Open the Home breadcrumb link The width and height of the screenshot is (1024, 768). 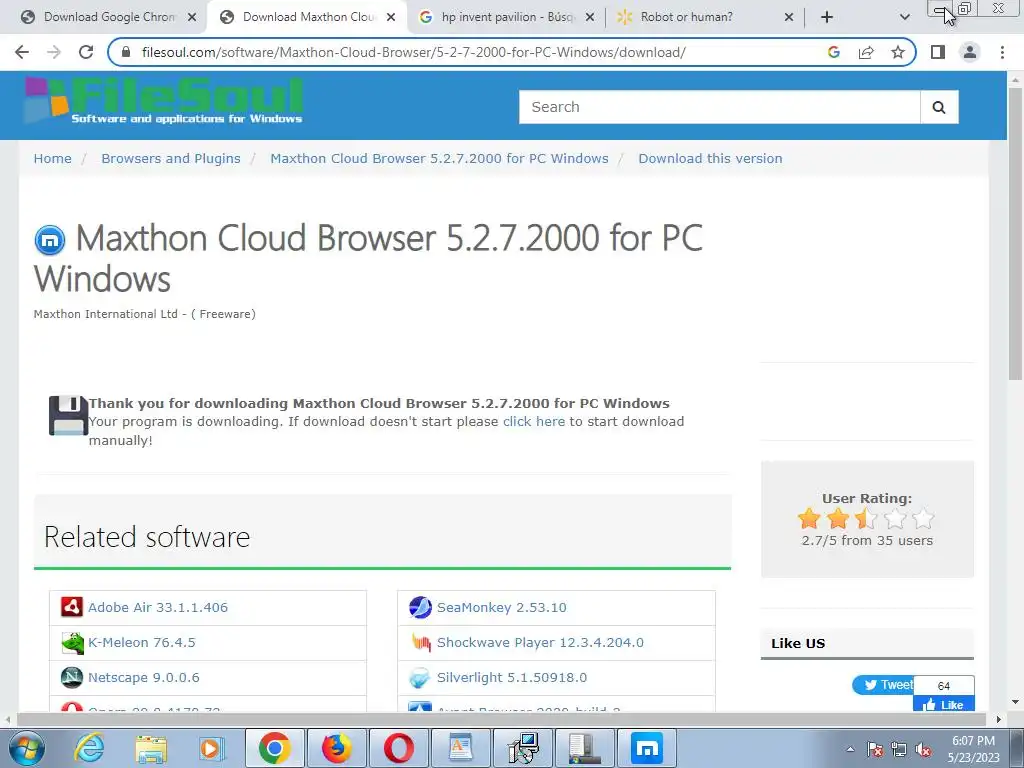pos(53,159)
